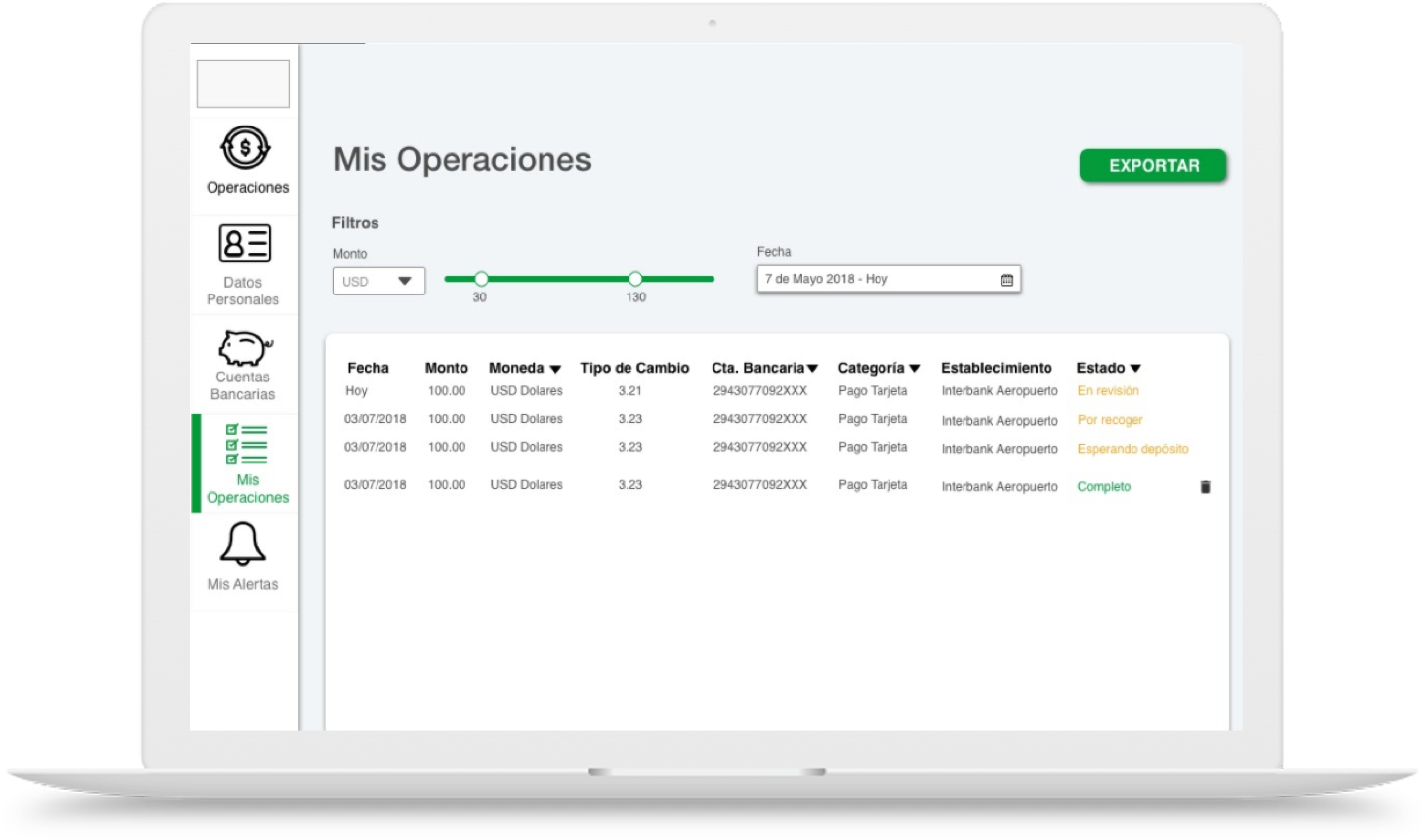Click the minimum amount slider handle at 30
This screenshot has width=1425, height=840.
pos(481,279)
